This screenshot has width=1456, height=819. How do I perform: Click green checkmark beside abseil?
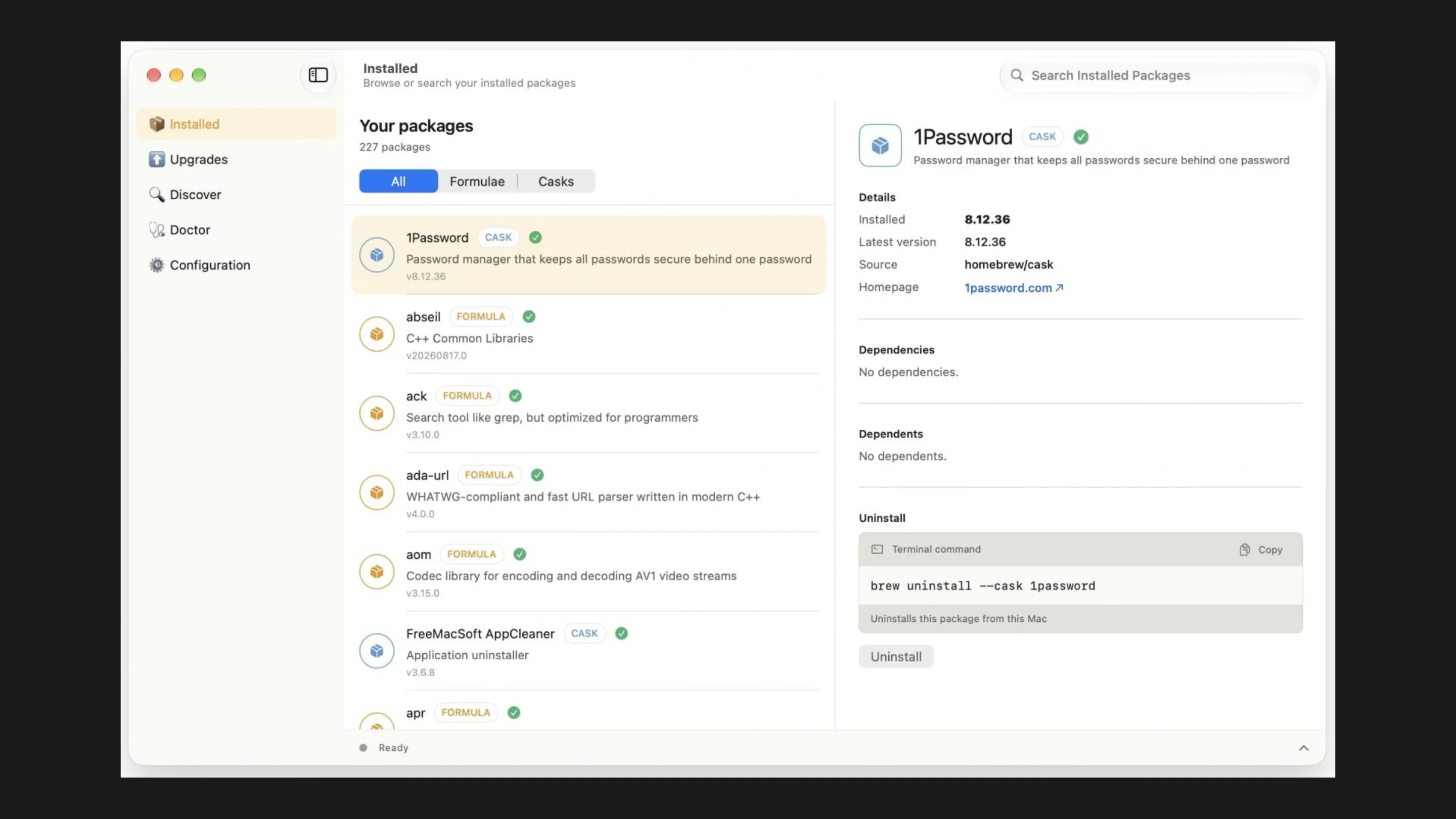pos(529,316)
